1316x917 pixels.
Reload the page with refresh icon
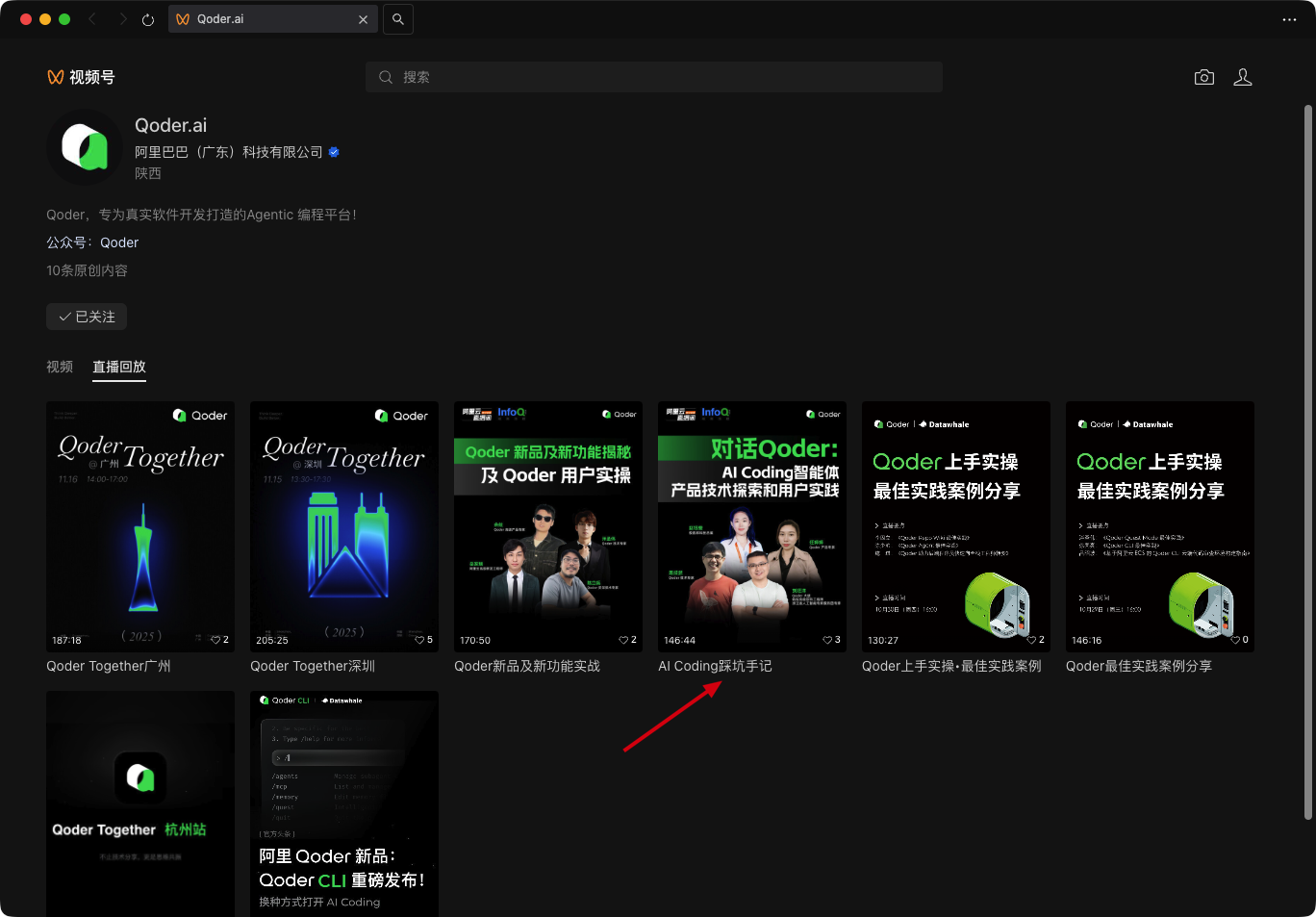point(148,19)
